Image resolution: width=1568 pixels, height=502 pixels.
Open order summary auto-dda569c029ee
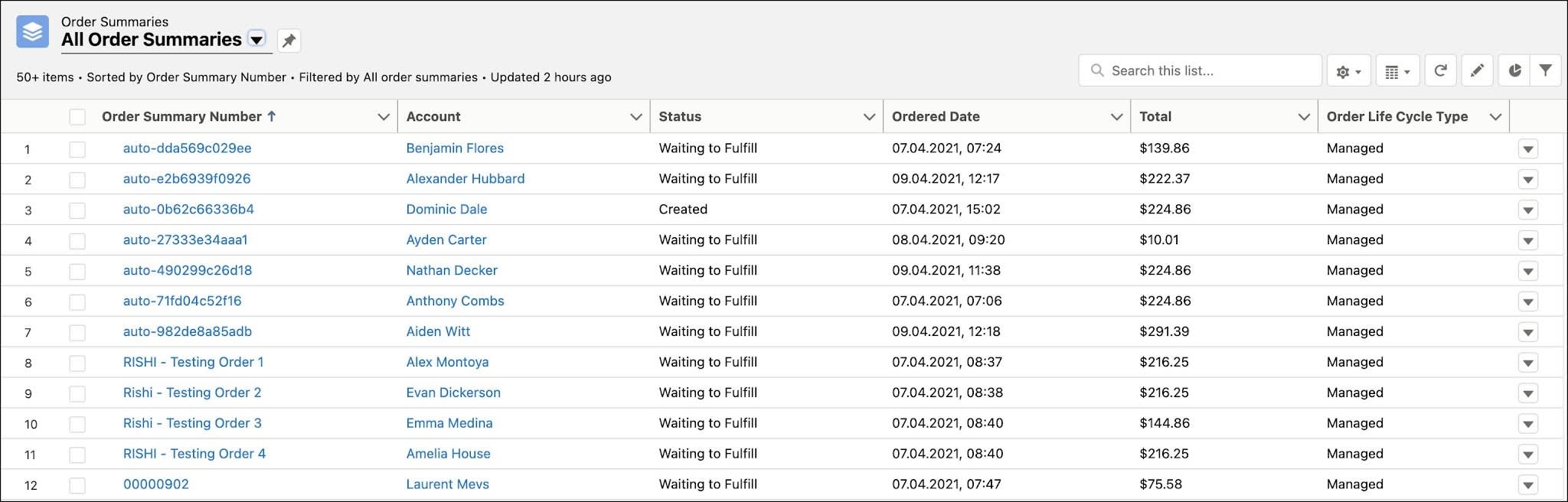[187, 148]
